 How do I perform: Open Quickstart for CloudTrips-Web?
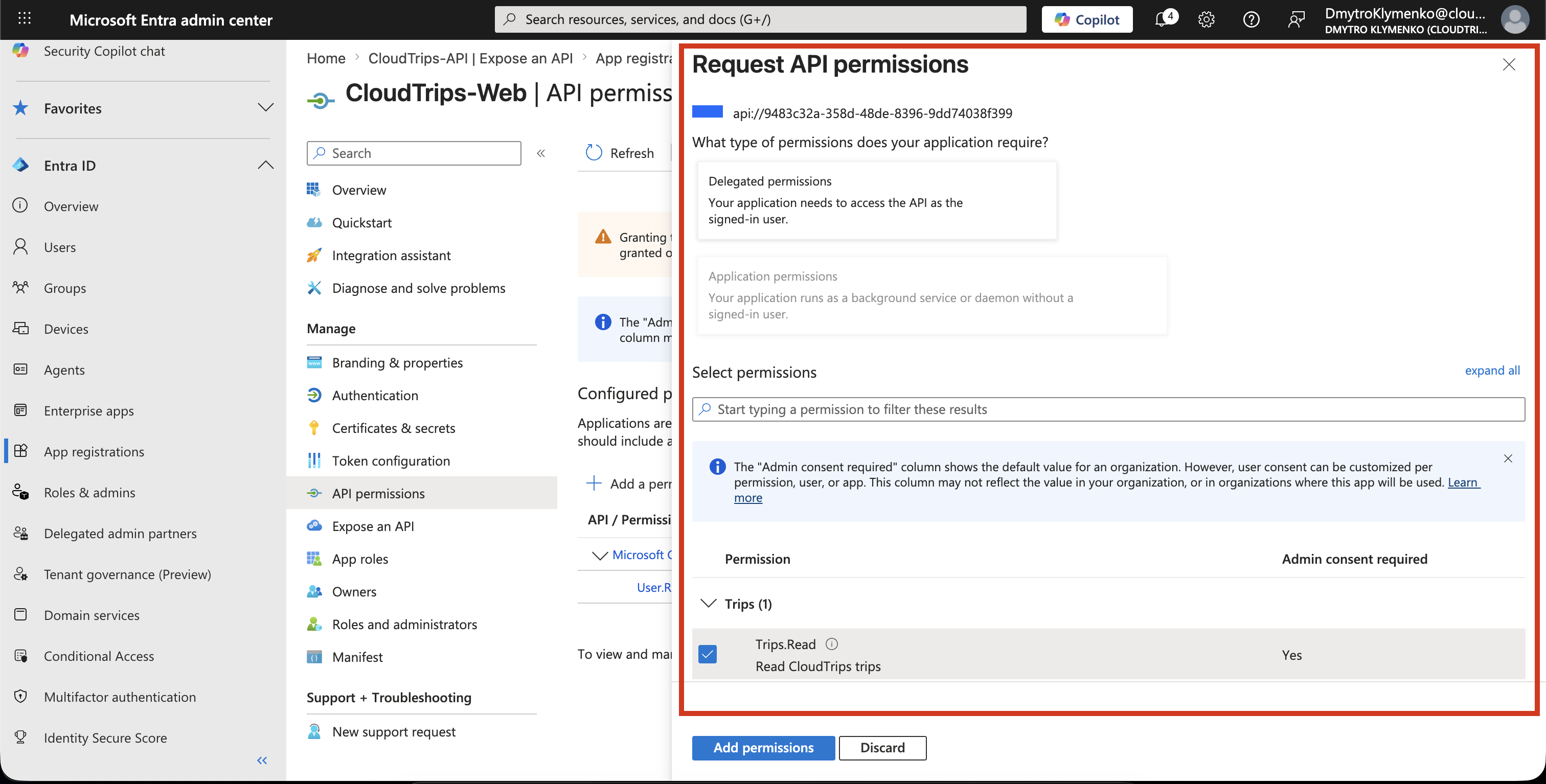point(362,222)
